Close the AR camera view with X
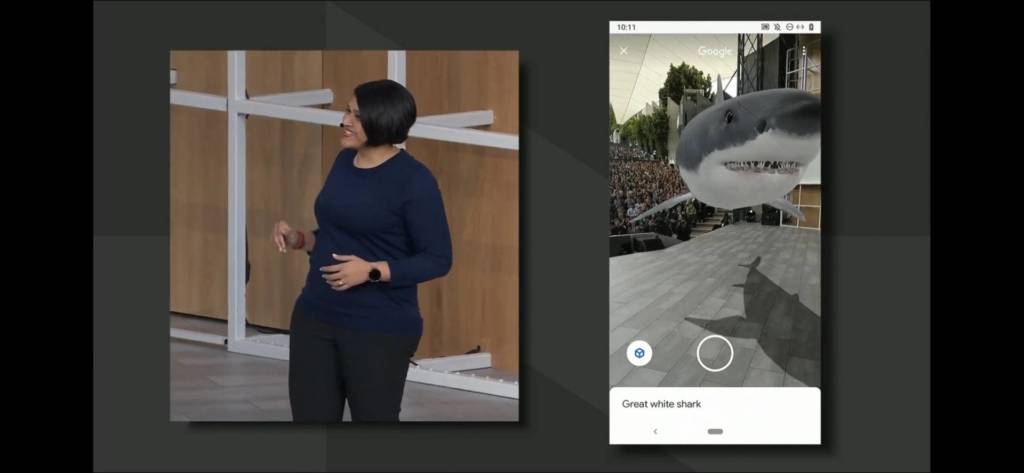This screenshot has height=473, width=1024. (624, 51)
